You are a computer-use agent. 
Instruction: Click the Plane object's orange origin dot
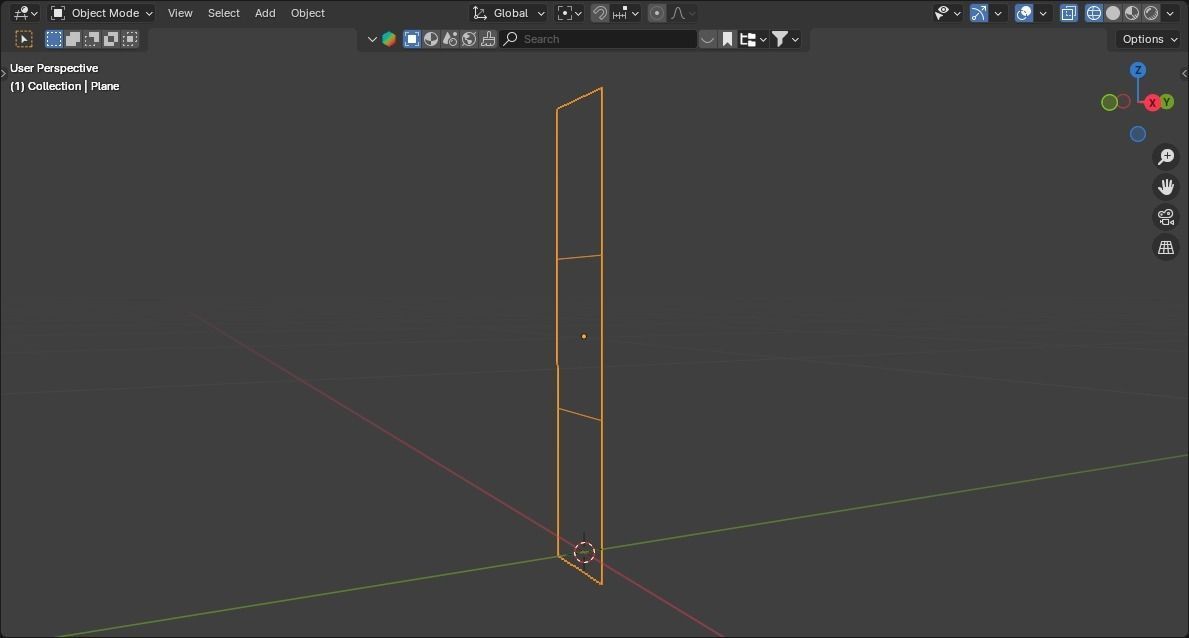(583, 336)
